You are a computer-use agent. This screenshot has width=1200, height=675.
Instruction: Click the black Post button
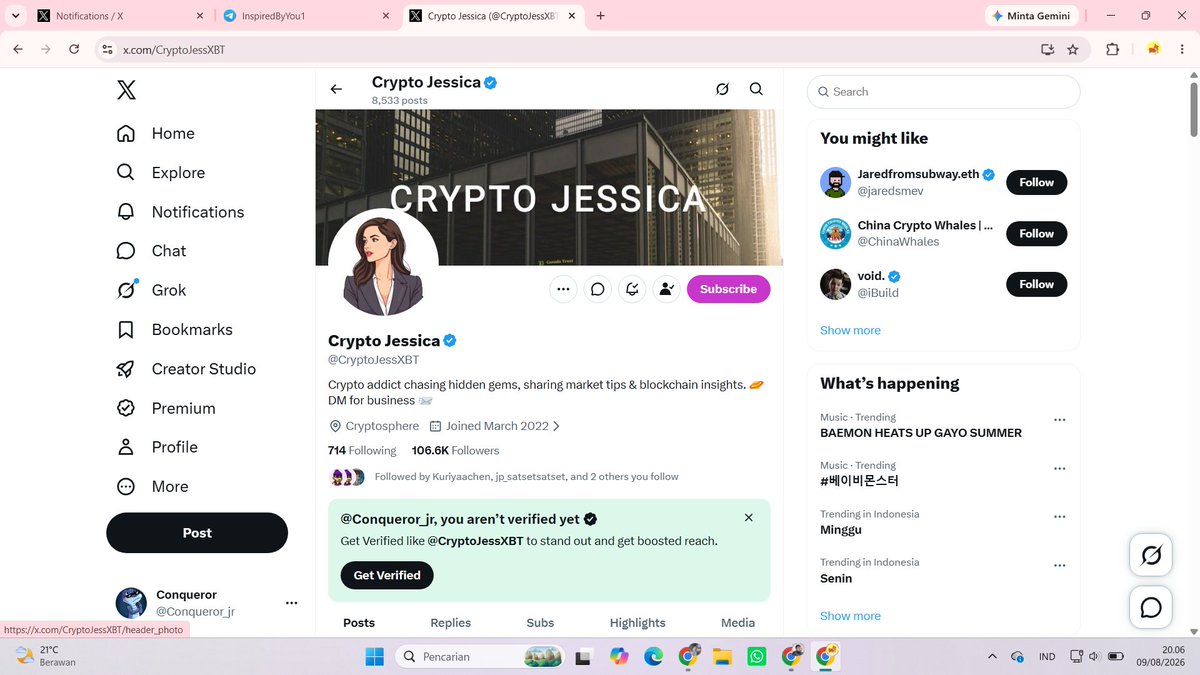coord(197,533)
